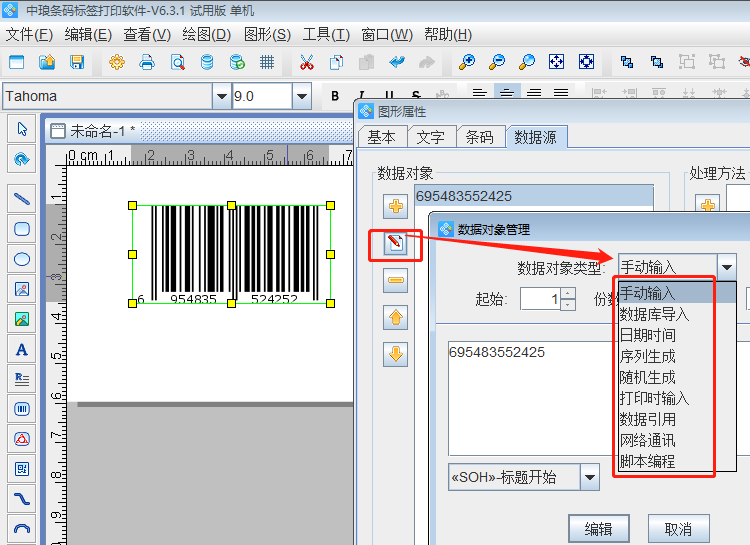
Task: Click the edit data object pencil icon
Action: coord(396,244)
